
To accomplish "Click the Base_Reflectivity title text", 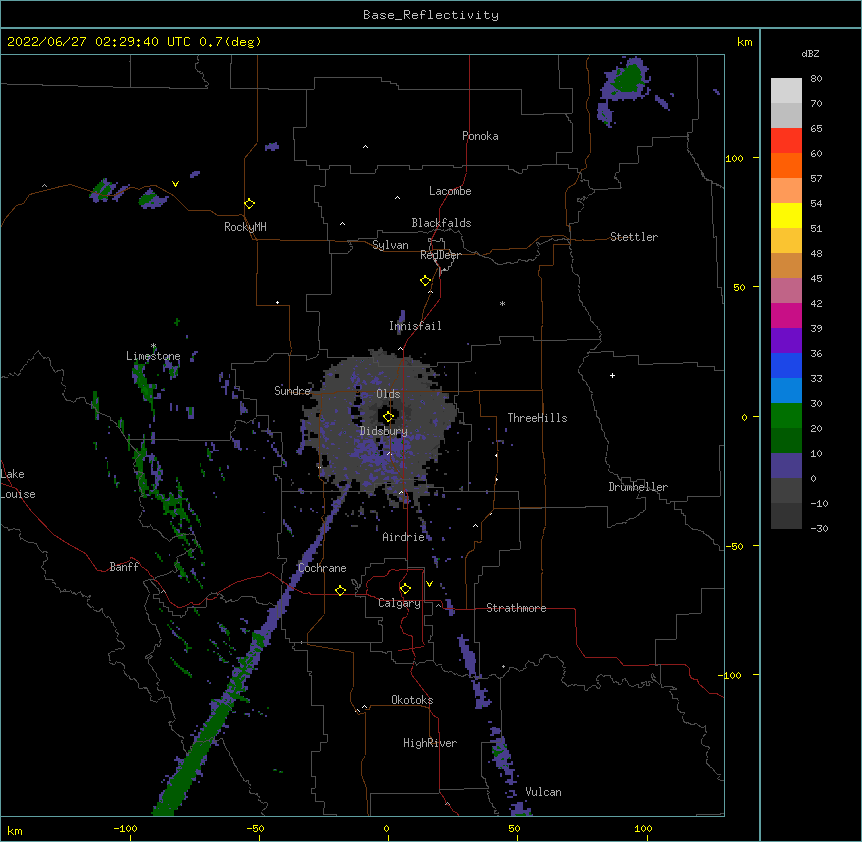I will click(x=431, y=15).
